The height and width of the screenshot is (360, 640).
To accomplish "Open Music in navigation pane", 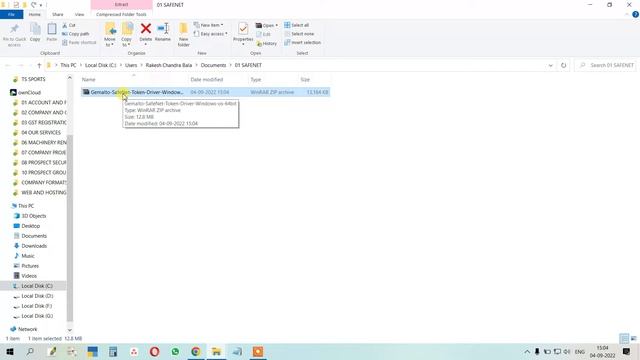I will 28,256.
